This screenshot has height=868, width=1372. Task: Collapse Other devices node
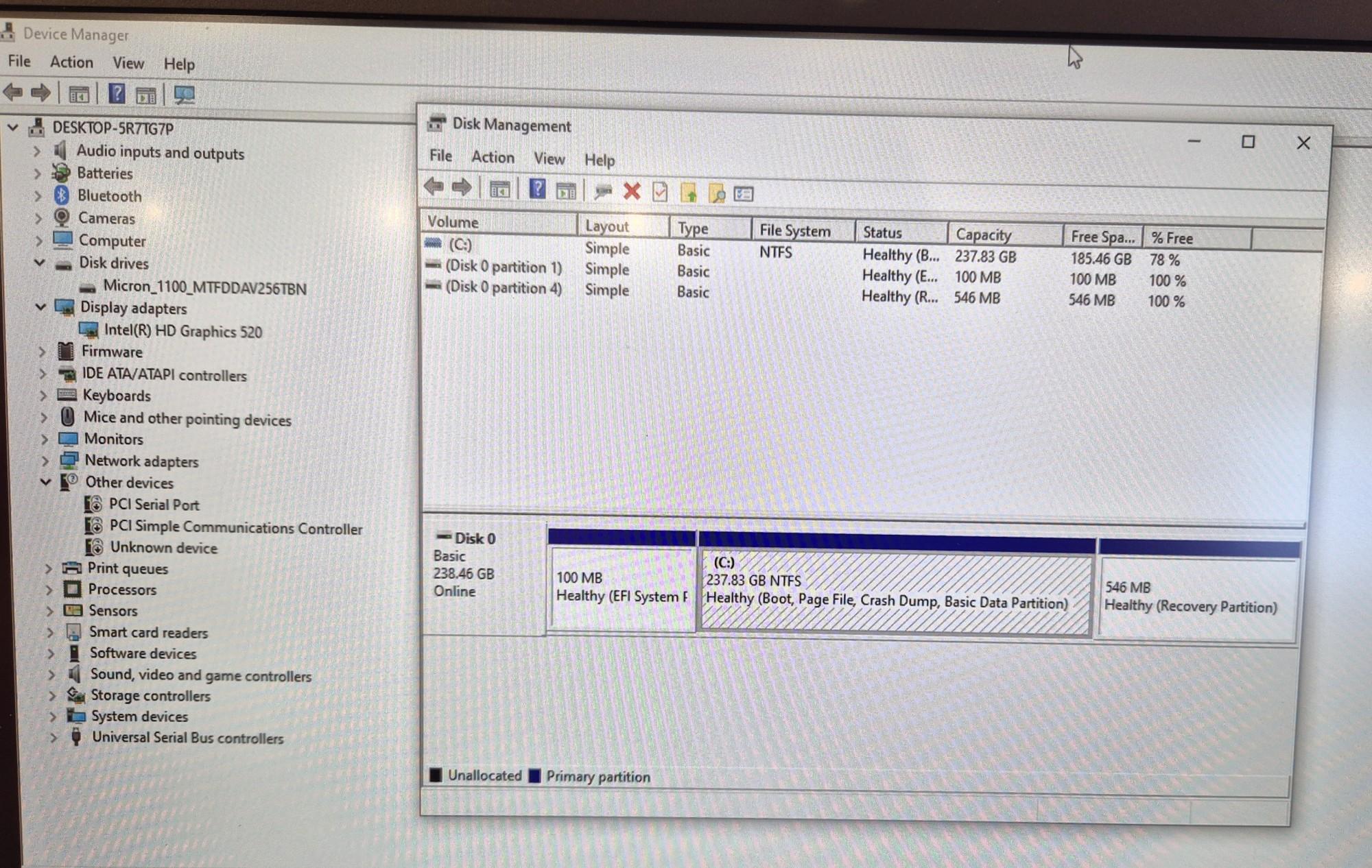pos(45,481)
